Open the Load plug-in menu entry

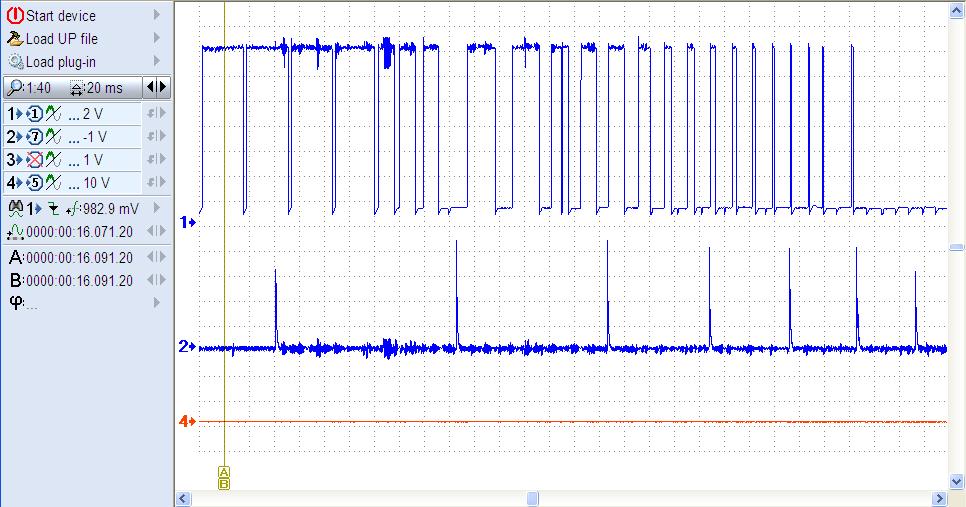tap(60, 62)
